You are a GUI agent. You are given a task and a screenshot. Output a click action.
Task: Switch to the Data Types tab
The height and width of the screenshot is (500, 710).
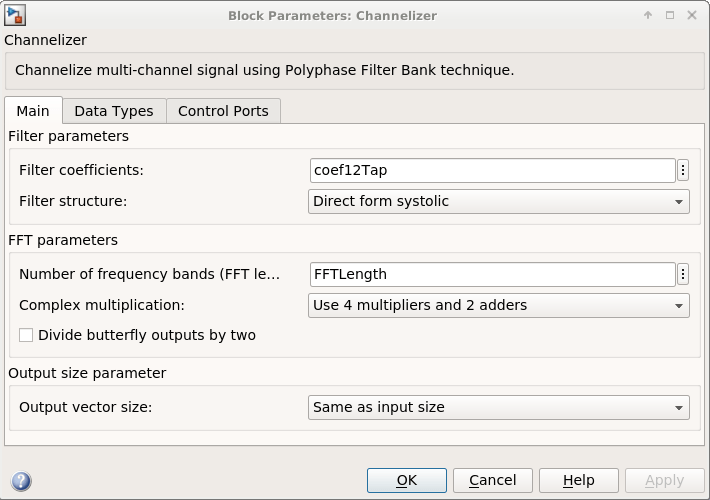click(114, 111)
